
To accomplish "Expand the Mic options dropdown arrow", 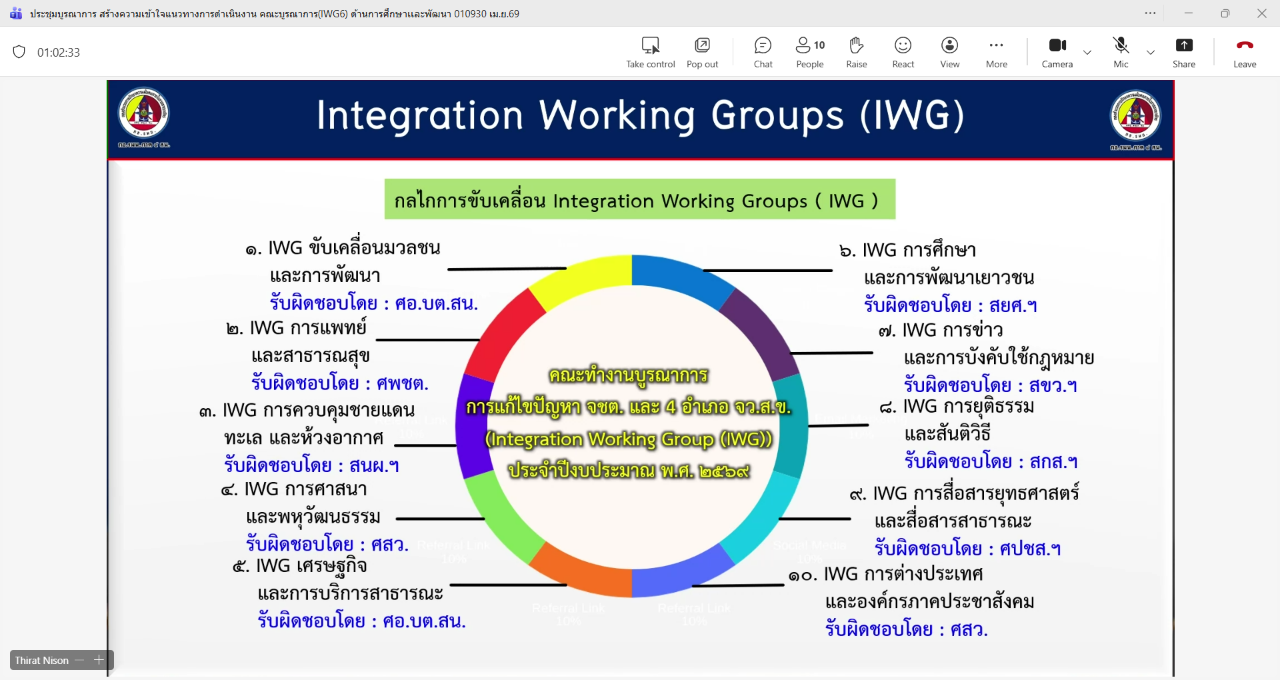I will tap(1150, 52).
